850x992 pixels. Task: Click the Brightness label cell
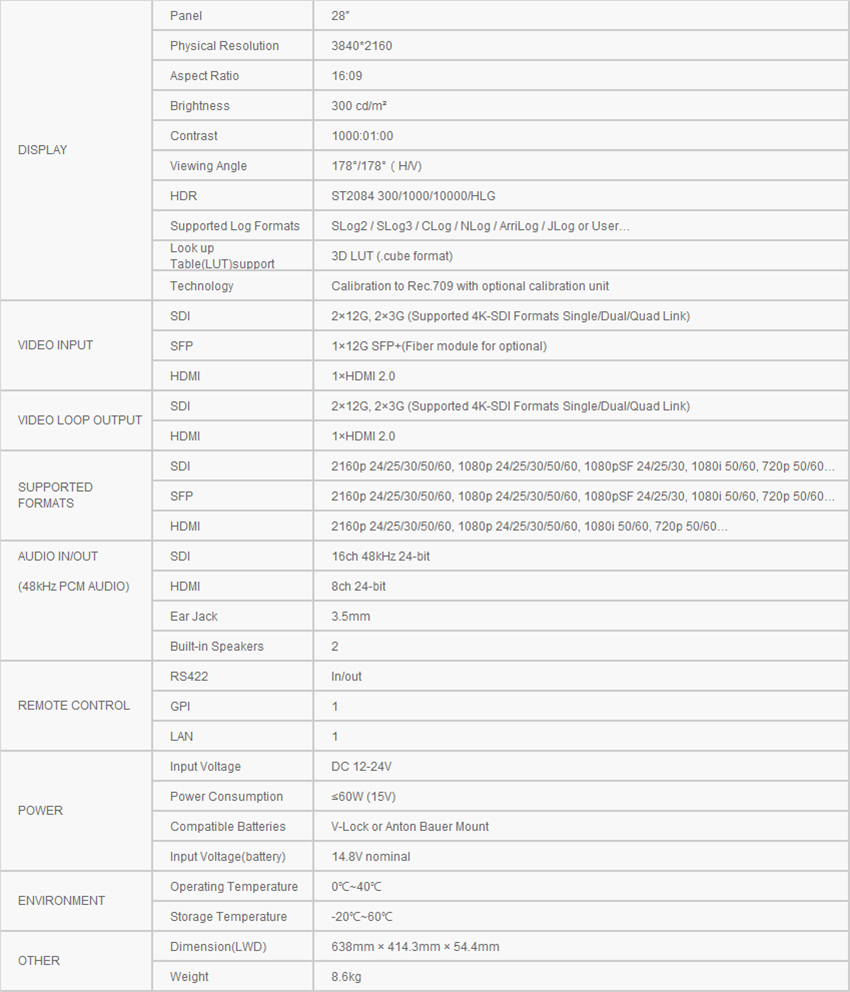pos(233,106)
